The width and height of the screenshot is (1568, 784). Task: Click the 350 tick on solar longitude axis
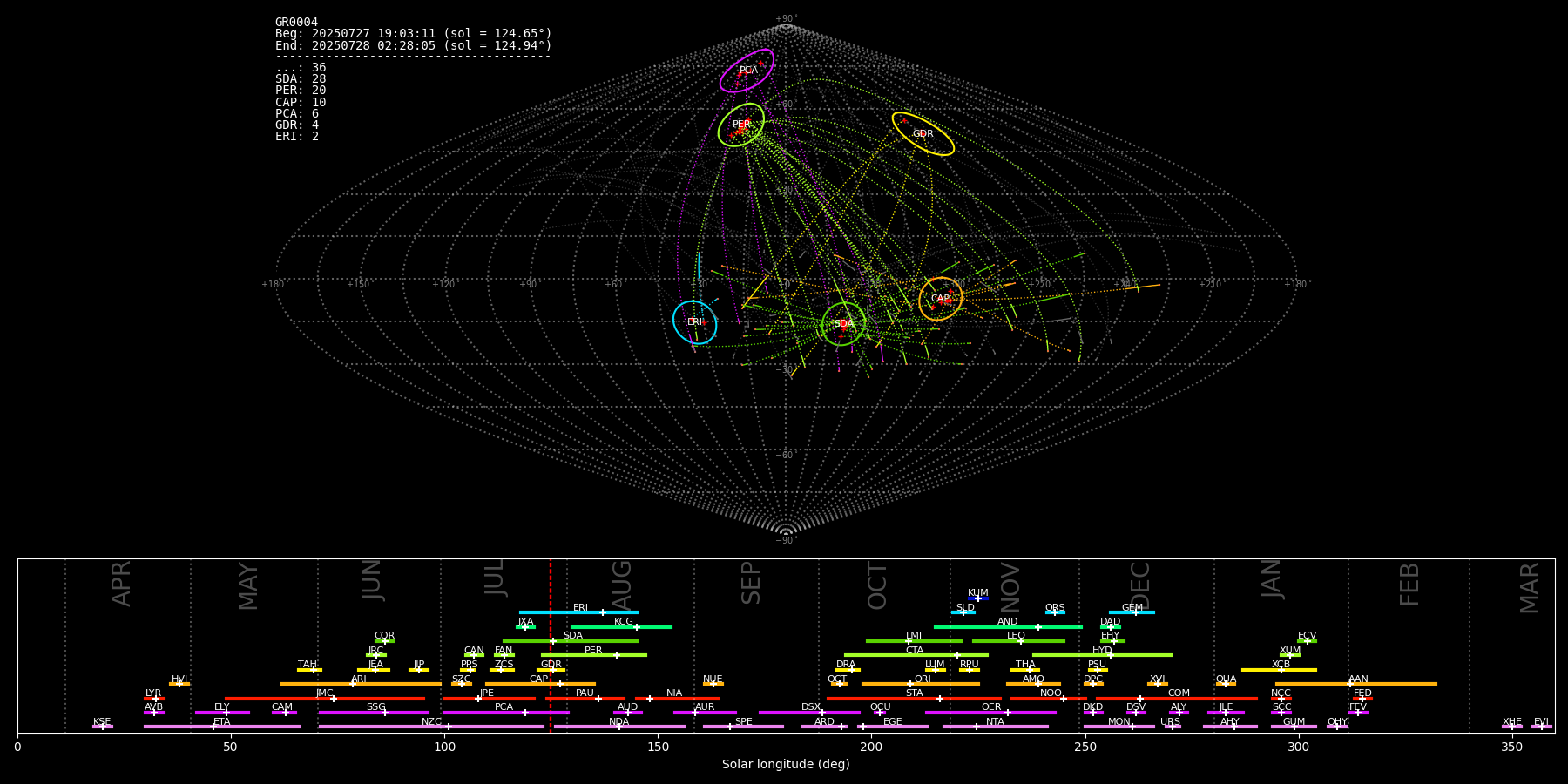[1512, 747]
